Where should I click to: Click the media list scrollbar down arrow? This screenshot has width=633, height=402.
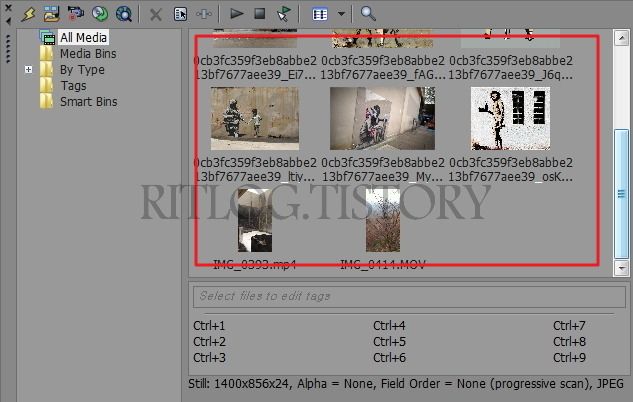(621, 268)
